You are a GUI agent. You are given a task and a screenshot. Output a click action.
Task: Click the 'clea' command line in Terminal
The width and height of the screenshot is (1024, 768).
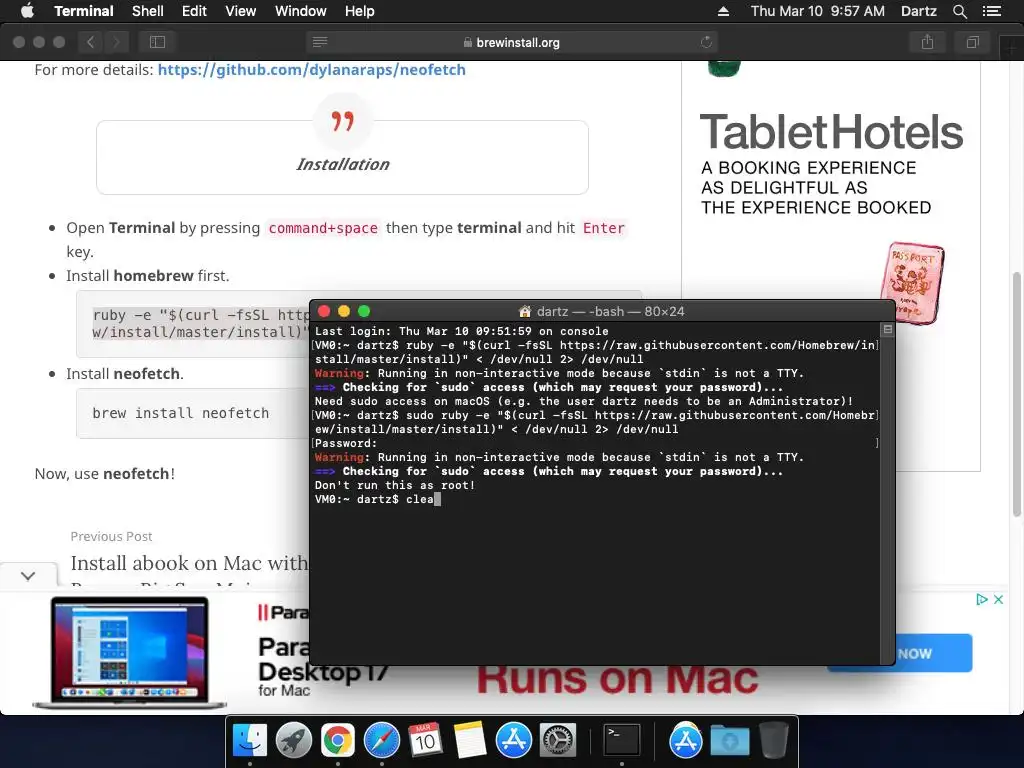point(377,499)
